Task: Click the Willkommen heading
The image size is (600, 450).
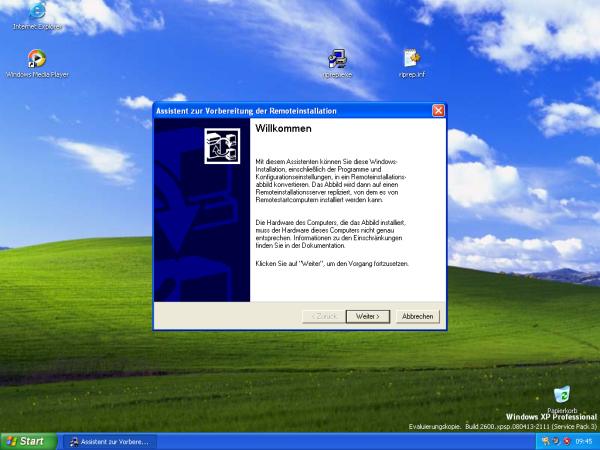Action: pyautogui.click(x=283, y=129)
